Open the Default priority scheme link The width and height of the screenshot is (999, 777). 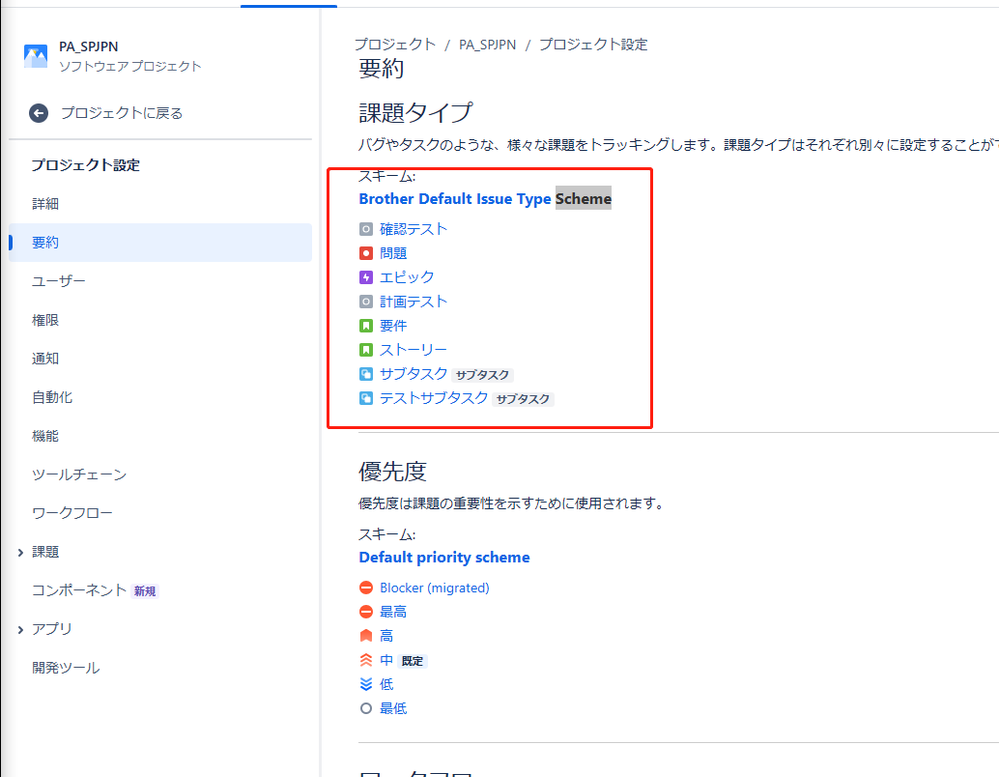tap(444, 557)
